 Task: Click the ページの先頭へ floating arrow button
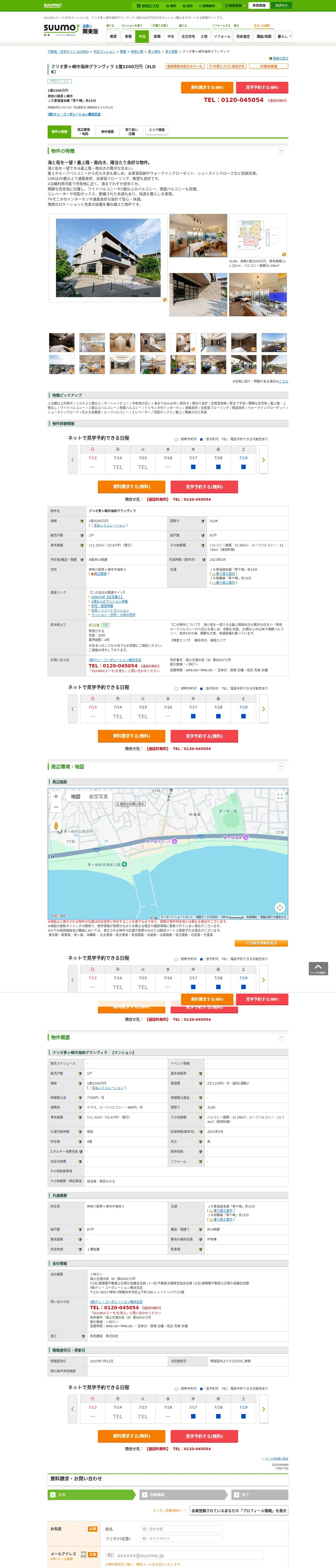(x=318, y=969)
